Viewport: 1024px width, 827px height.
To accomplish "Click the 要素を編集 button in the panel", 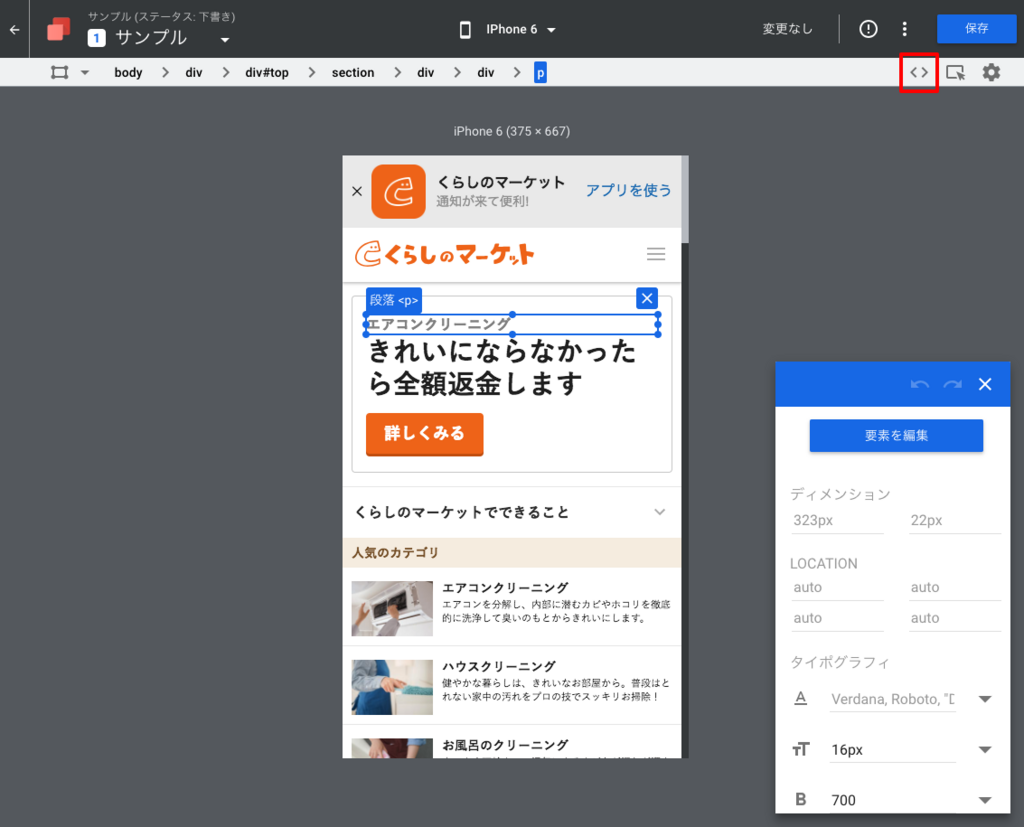I will [x=895, y=435].
